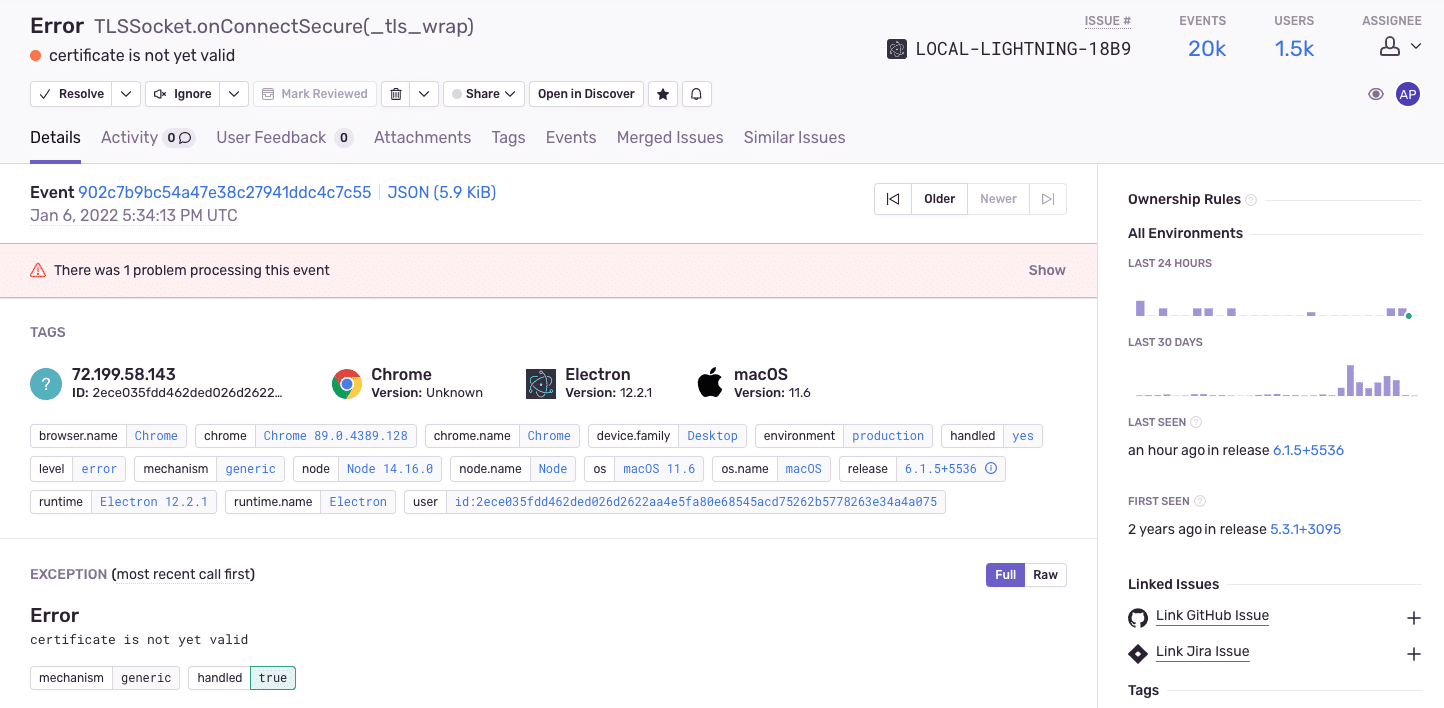Open the Resolve dropdown arrow
This screenshot has height=708, width=1444.
point(126,93)
